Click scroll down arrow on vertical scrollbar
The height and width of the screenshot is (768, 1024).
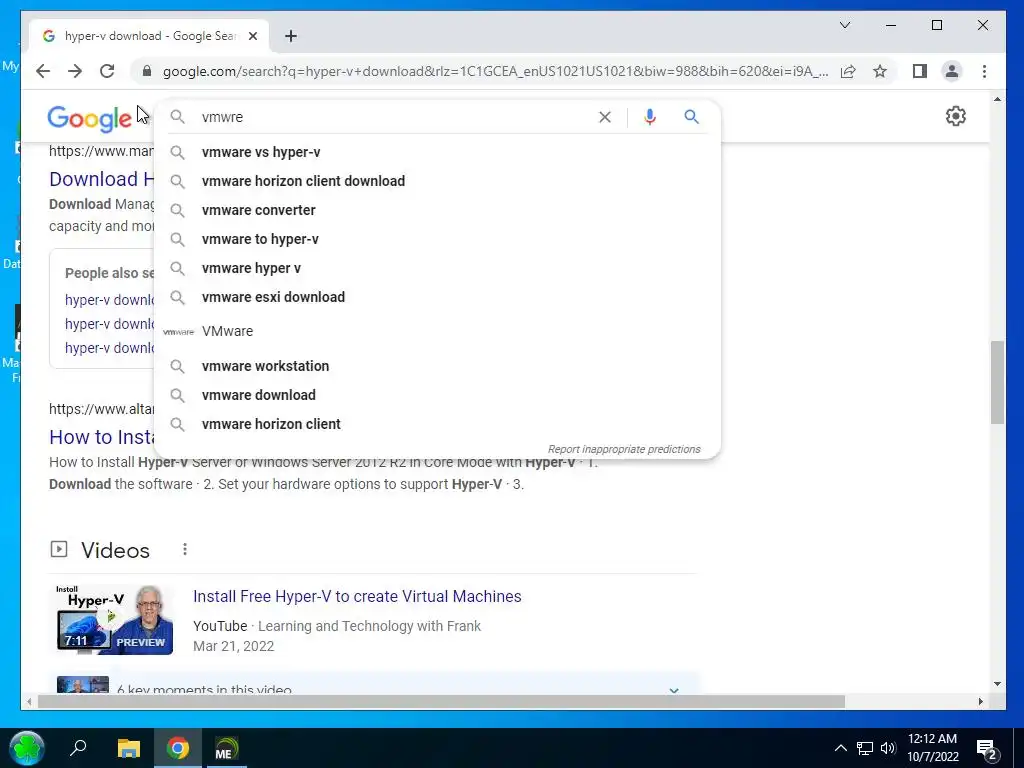pyautogui.click(x=997, y=684)
